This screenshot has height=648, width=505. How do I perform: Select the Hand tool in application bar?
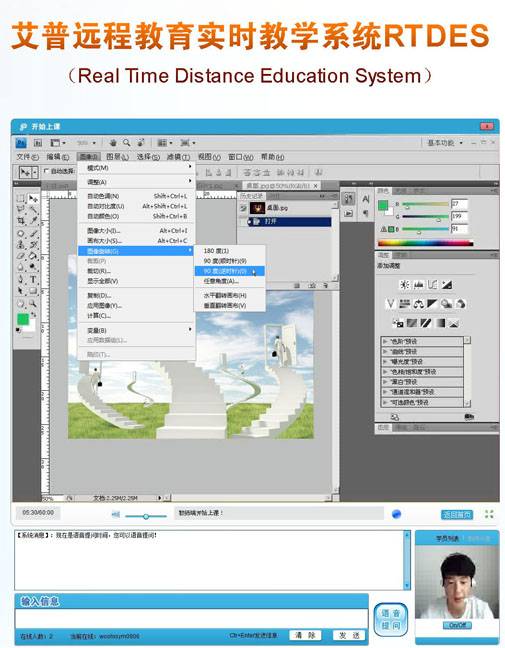[x=113, y=143]
